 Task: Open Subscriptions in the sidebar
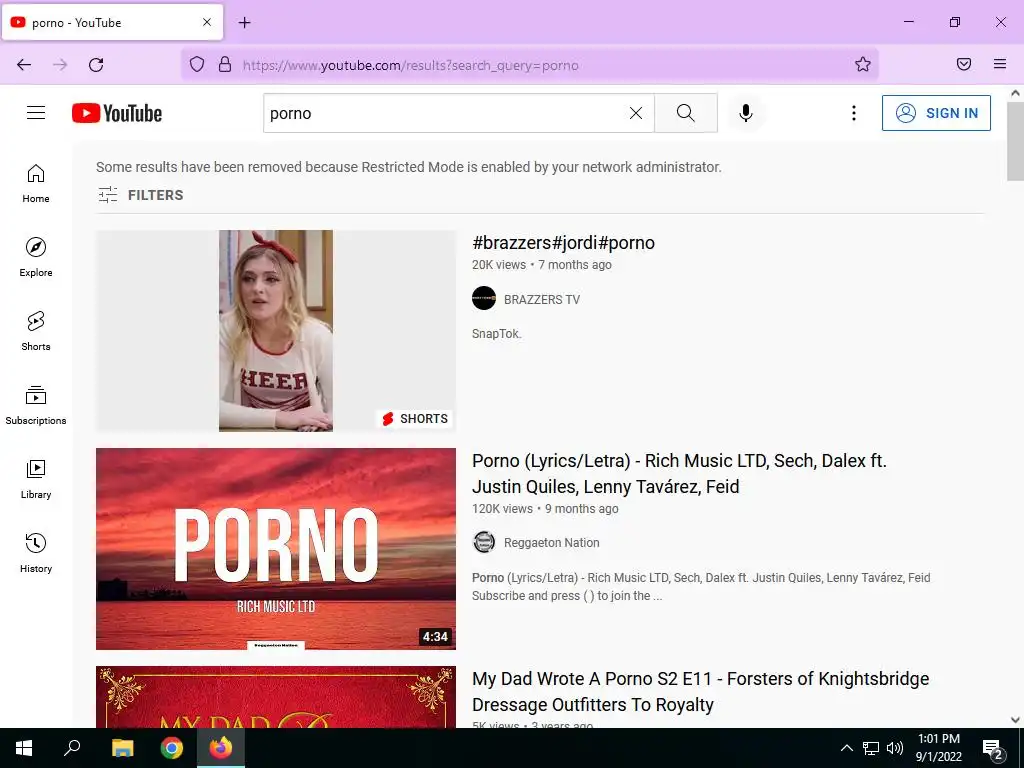point(36,406)
